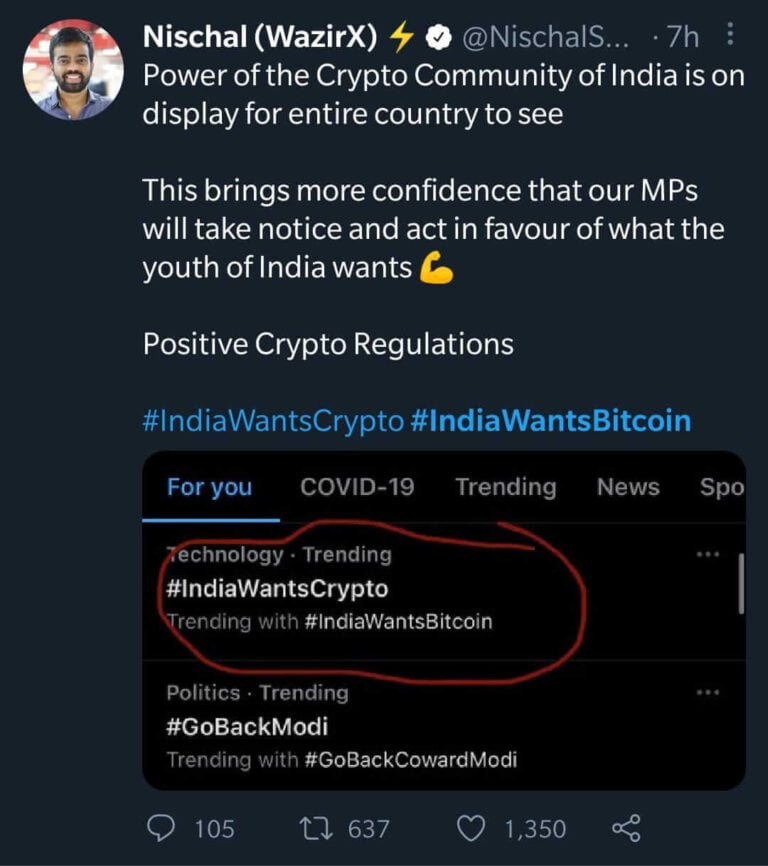This screenshot has height=866, width=768.
Task: Select the Trending tab
Action: tap(505, 487)
